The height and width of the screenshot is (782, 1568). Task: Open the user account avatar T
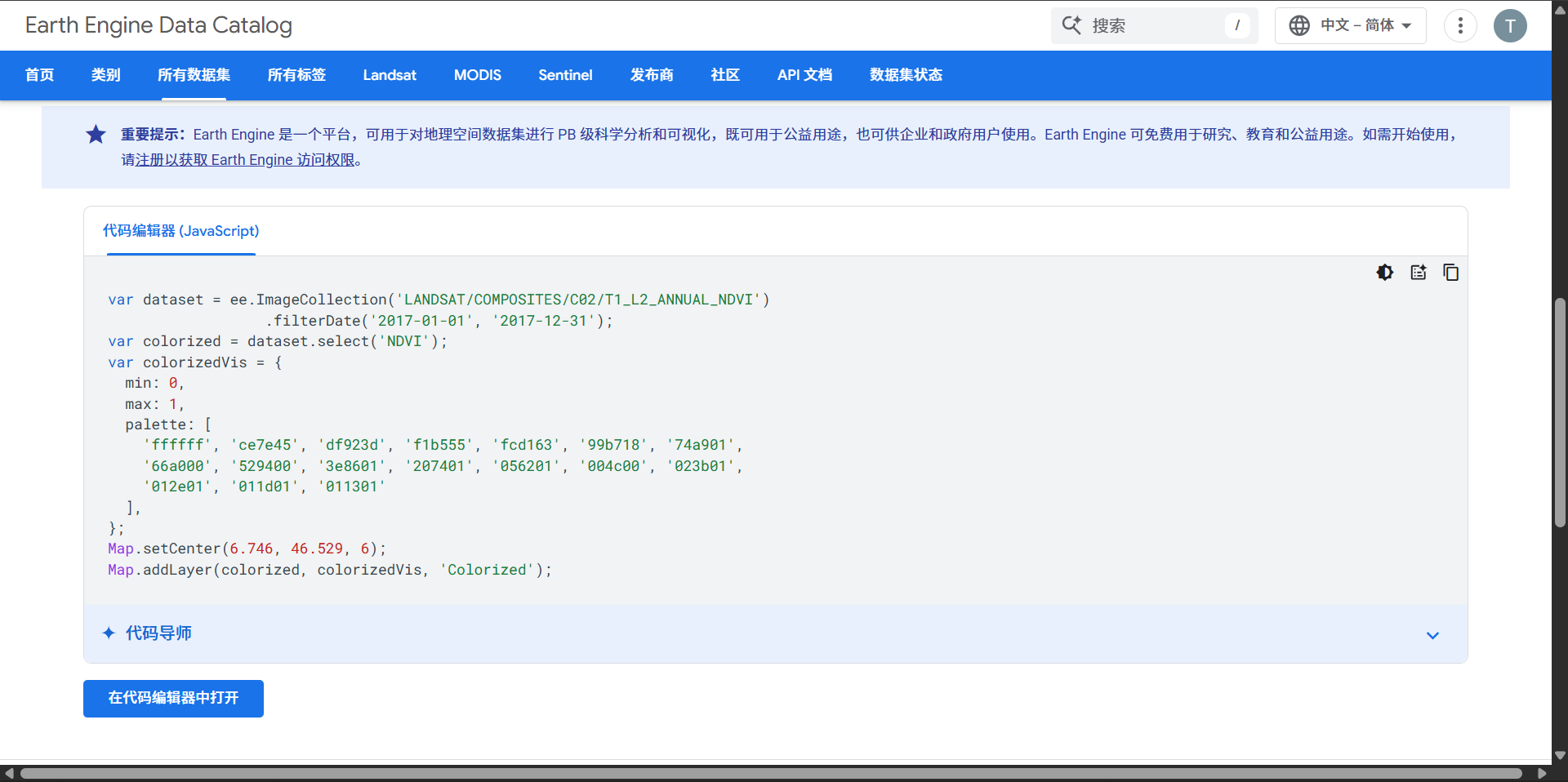point(1510,26)
